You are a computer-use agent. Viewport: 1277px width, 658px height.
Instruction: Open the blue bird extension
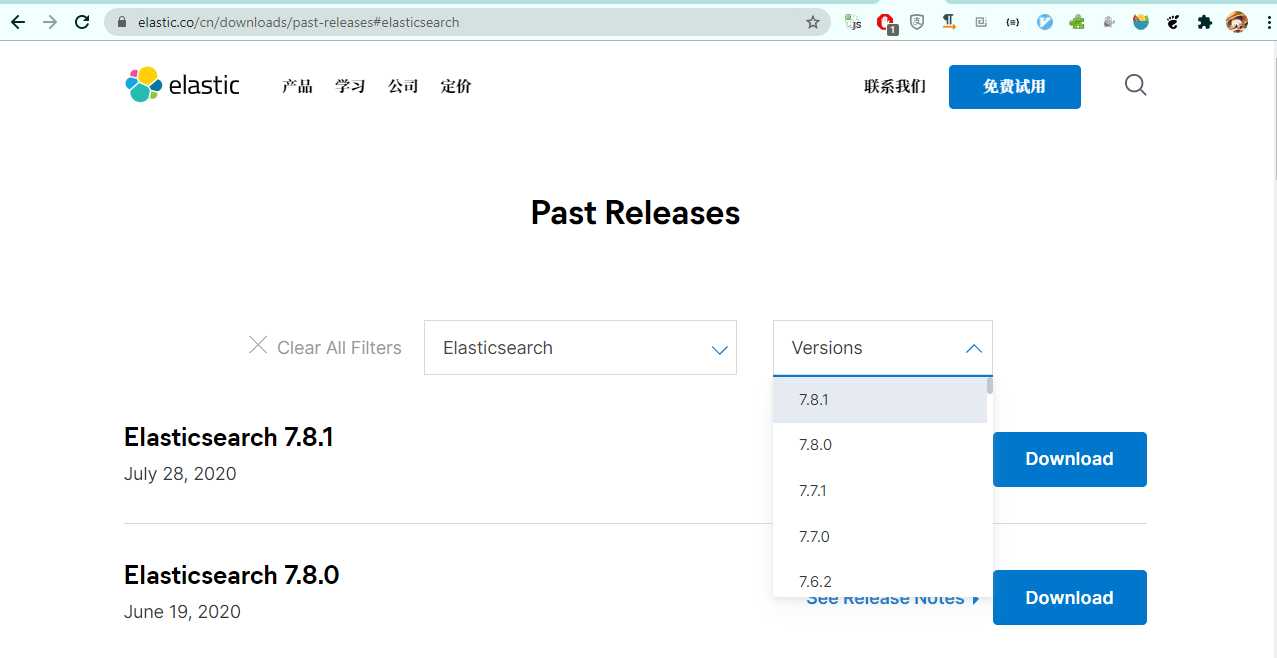click(1044, 22)
